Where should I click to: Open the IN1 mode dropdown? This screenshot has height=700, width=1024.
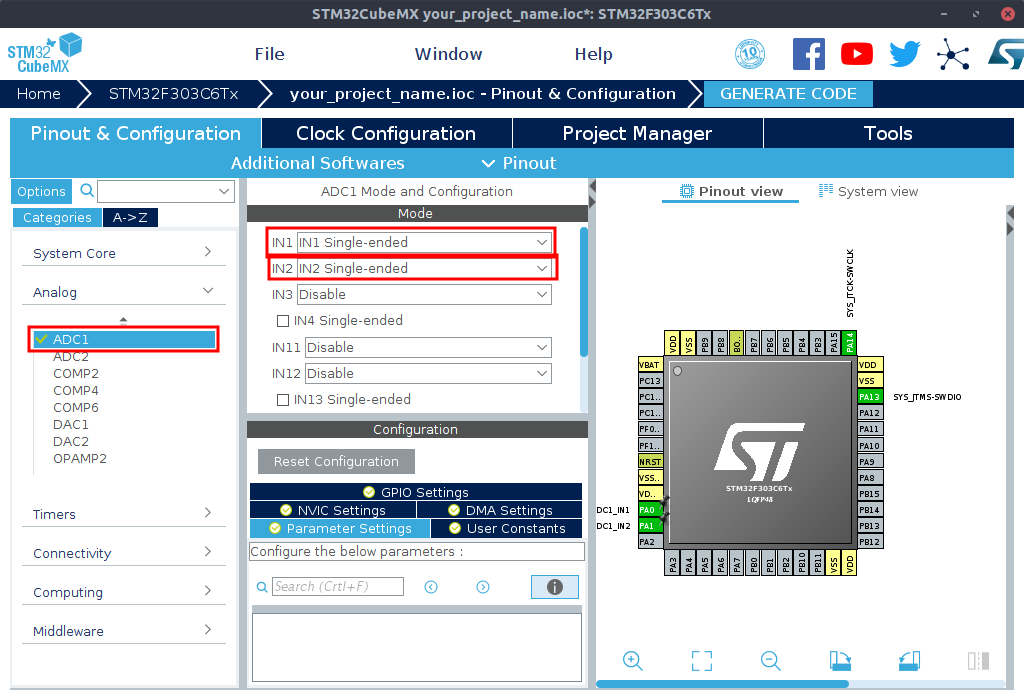coord(424,242)
